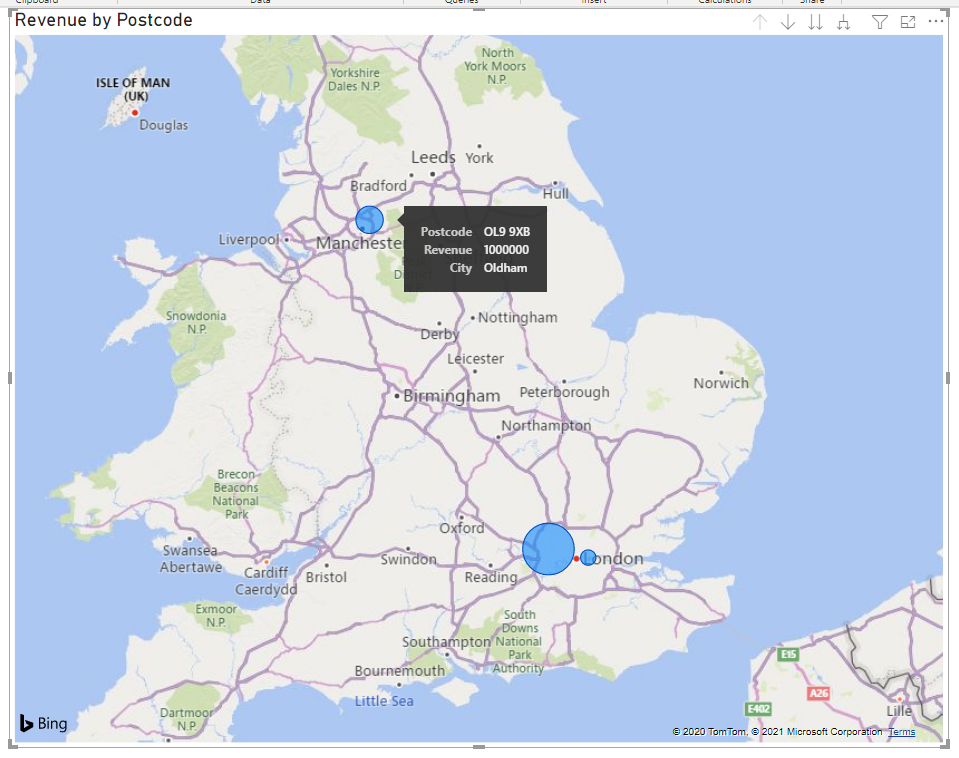Click the Peterborough city label
This screenshot has height=758, width=959.
pos(565,392)
